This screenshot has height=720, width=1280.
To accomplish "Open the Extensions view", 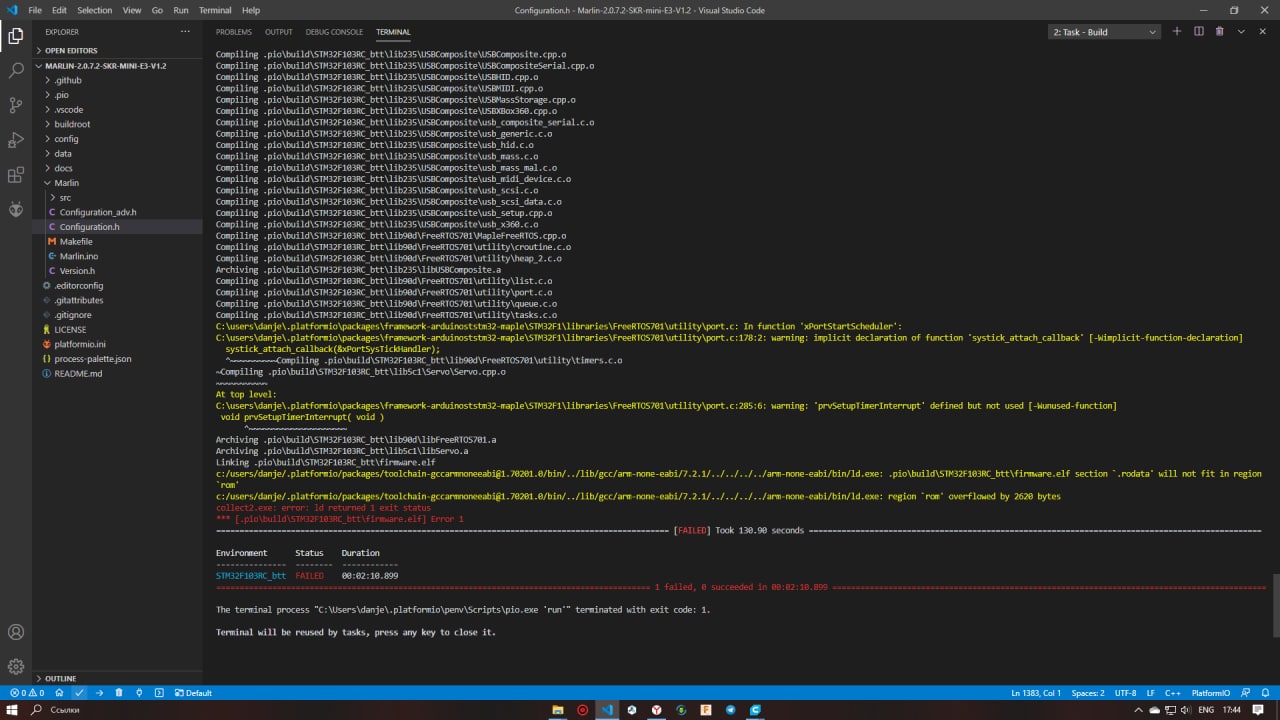I will tap(16, 175).
